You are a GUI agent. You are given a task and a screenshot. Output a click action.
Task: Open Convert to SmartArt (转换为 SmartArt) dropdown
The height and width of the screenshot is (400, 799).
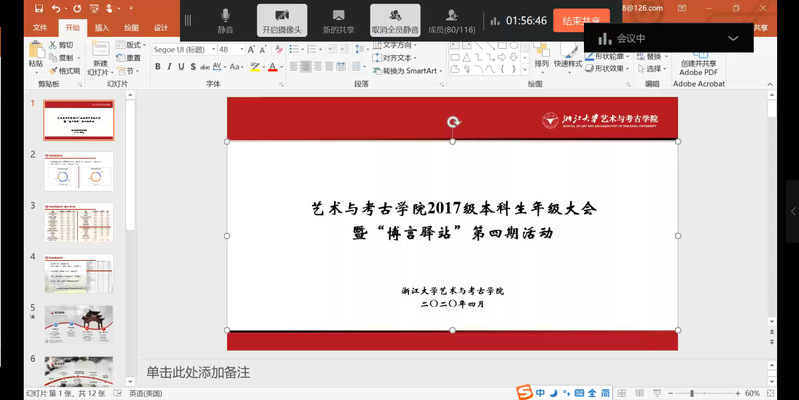click(408, 71)
